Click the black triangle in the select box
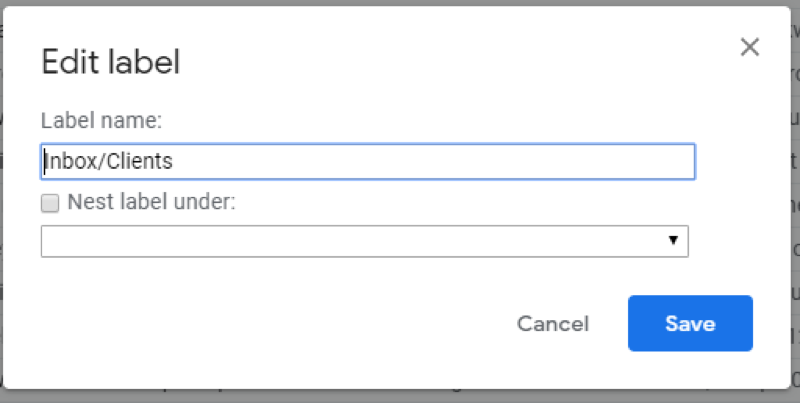The height and width of the screenshot is (403, 800). point(673,241)
